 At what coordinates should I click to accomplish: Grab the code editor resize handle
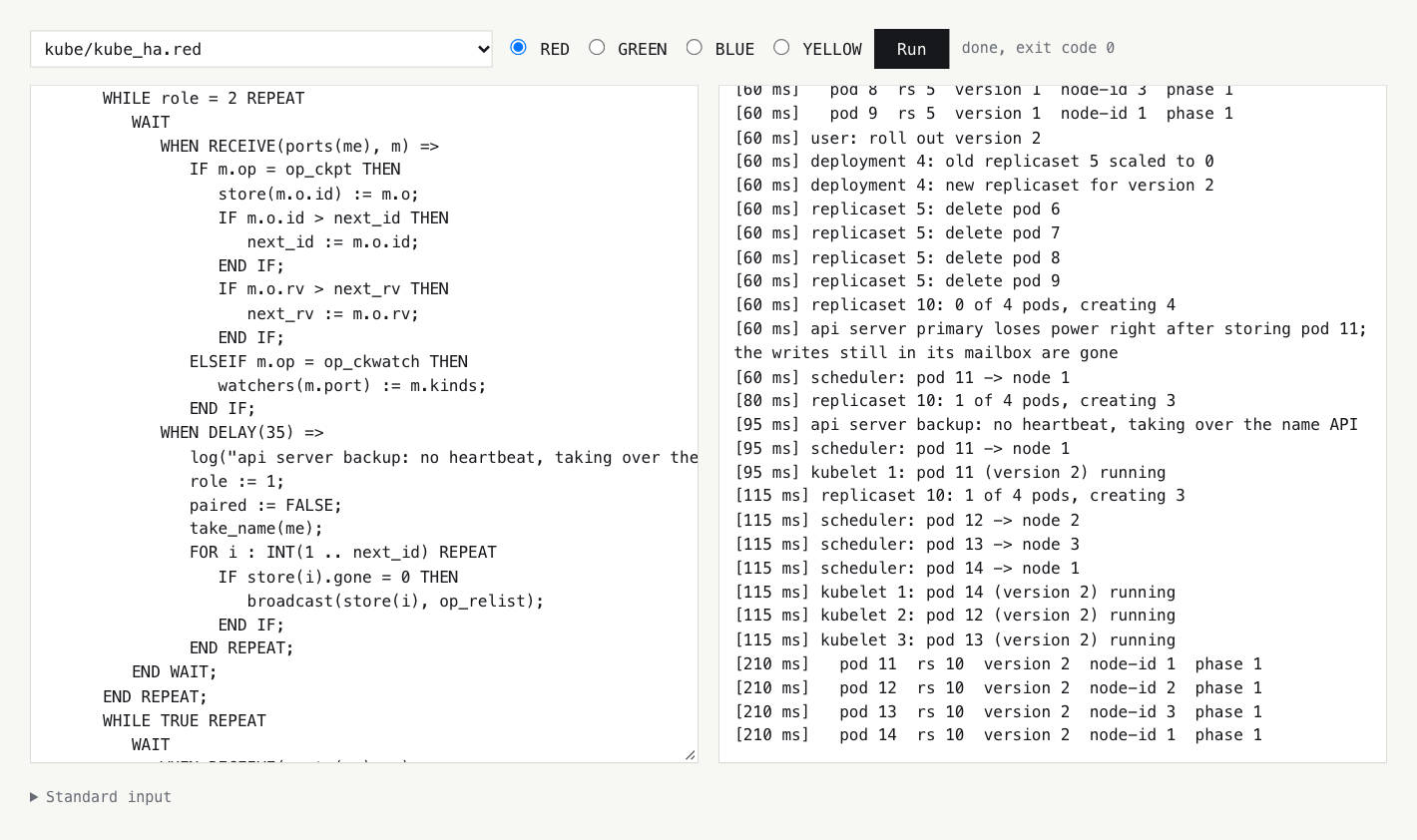tap(691, 755)
